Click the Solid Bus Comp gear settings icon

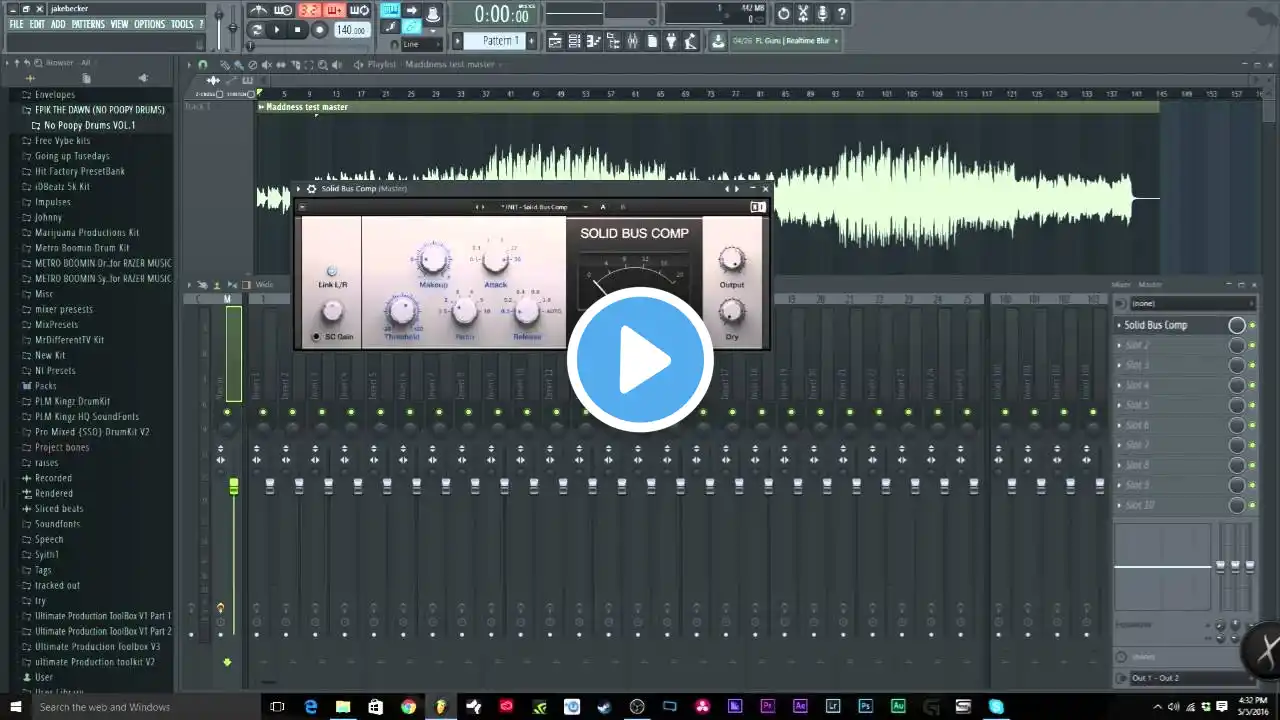click(311, 189)
